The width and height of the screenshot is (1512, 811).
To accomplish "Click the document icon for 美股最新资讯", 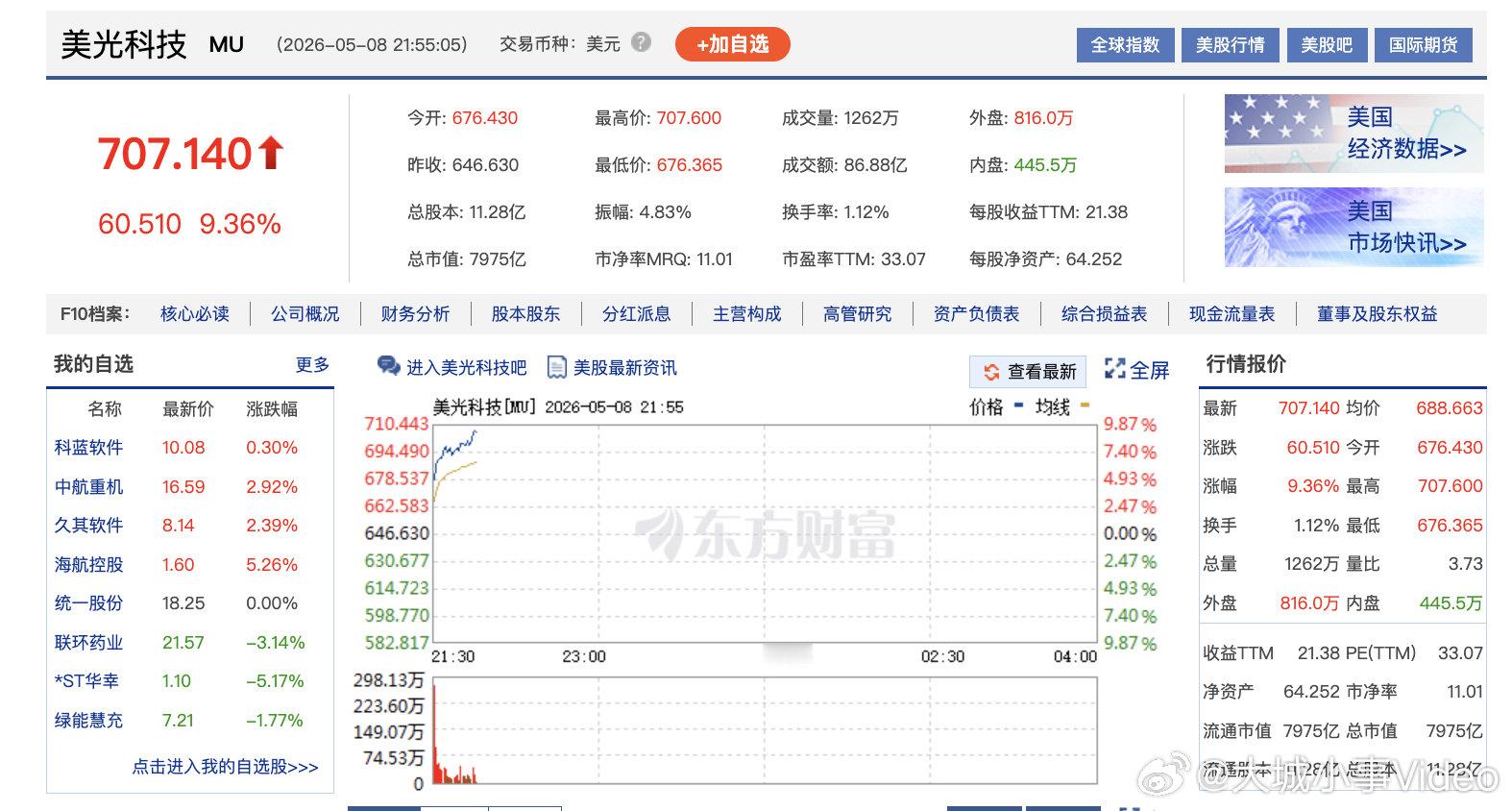I will click(x=556, y=367).
